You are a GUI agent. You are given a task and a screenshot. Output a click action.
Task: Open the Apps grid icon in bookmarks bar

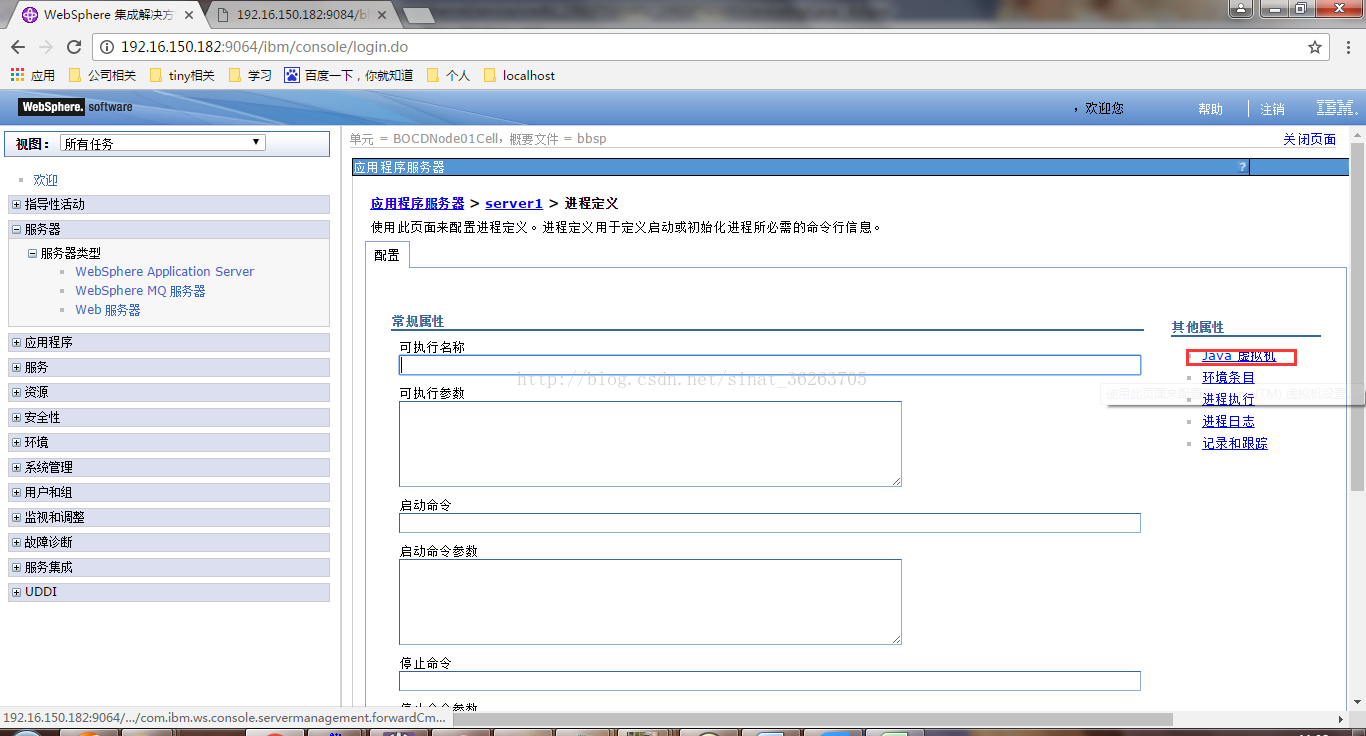click(x=16, y=75)
